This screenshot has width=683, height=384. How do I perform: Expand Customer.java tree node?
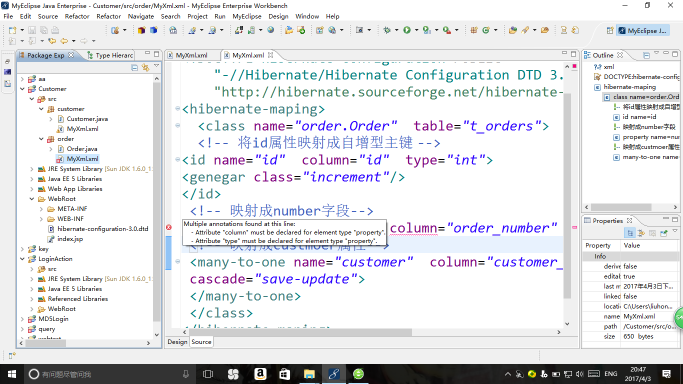tap(51, 119)
